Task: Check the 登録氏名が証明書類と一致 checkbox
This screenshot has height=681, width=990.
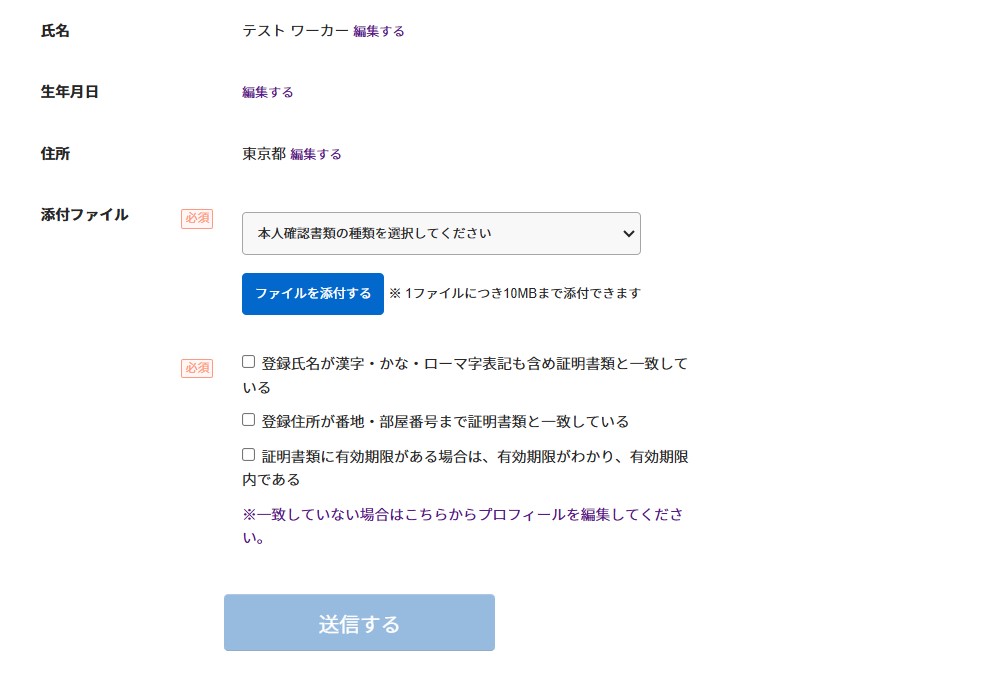Action: pyautogui.click(x=249, y=362)
